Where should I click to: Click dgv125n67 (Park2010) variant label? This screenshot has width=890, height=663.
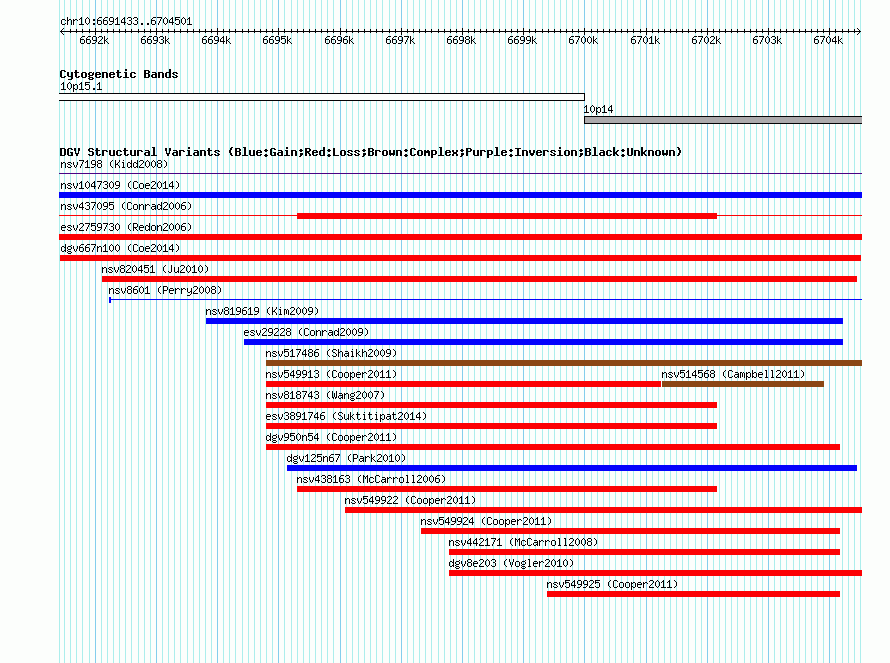[346, 459]
